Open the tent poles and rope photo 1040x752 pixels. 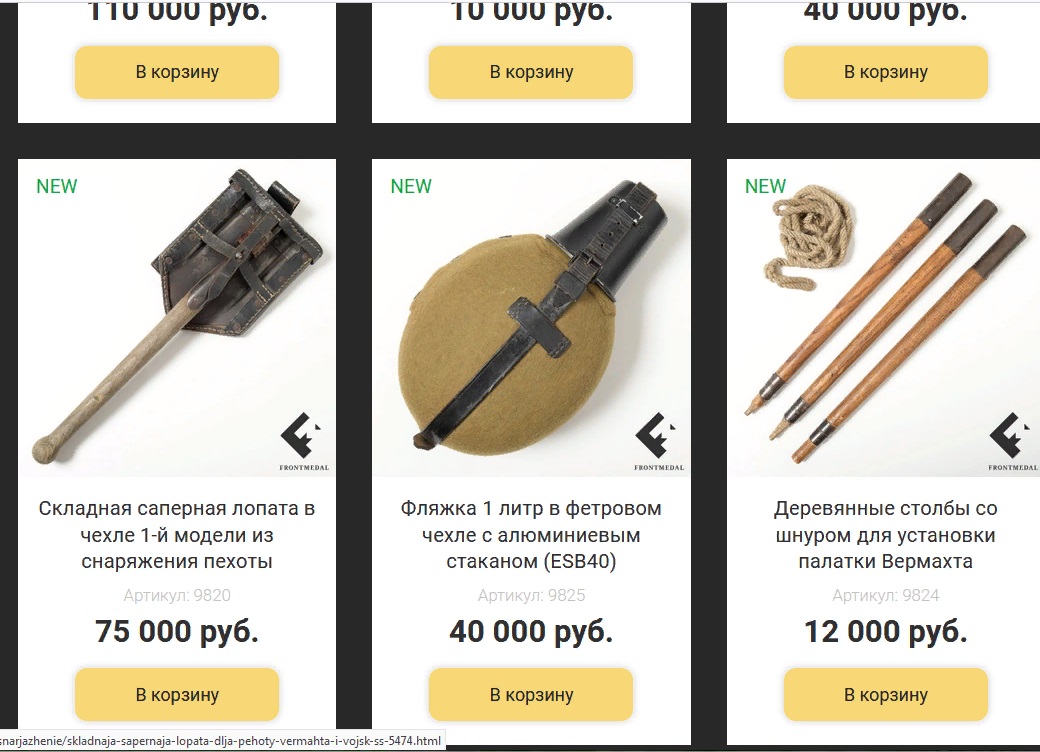tap(883, 318)
